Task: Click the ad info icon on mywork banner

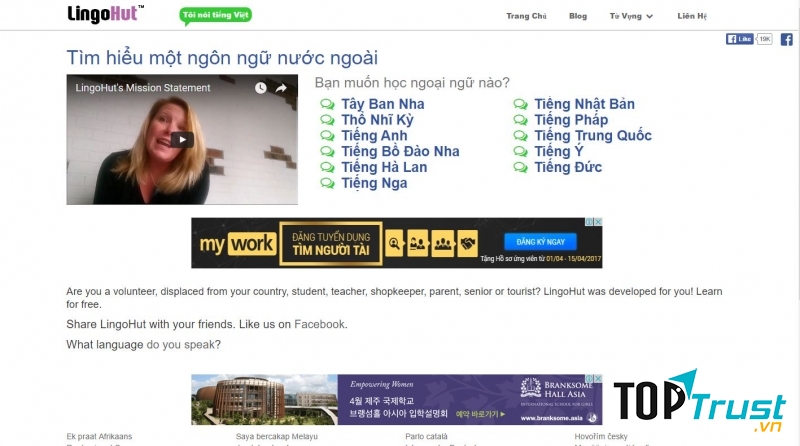Action: [x=589, y=222]
